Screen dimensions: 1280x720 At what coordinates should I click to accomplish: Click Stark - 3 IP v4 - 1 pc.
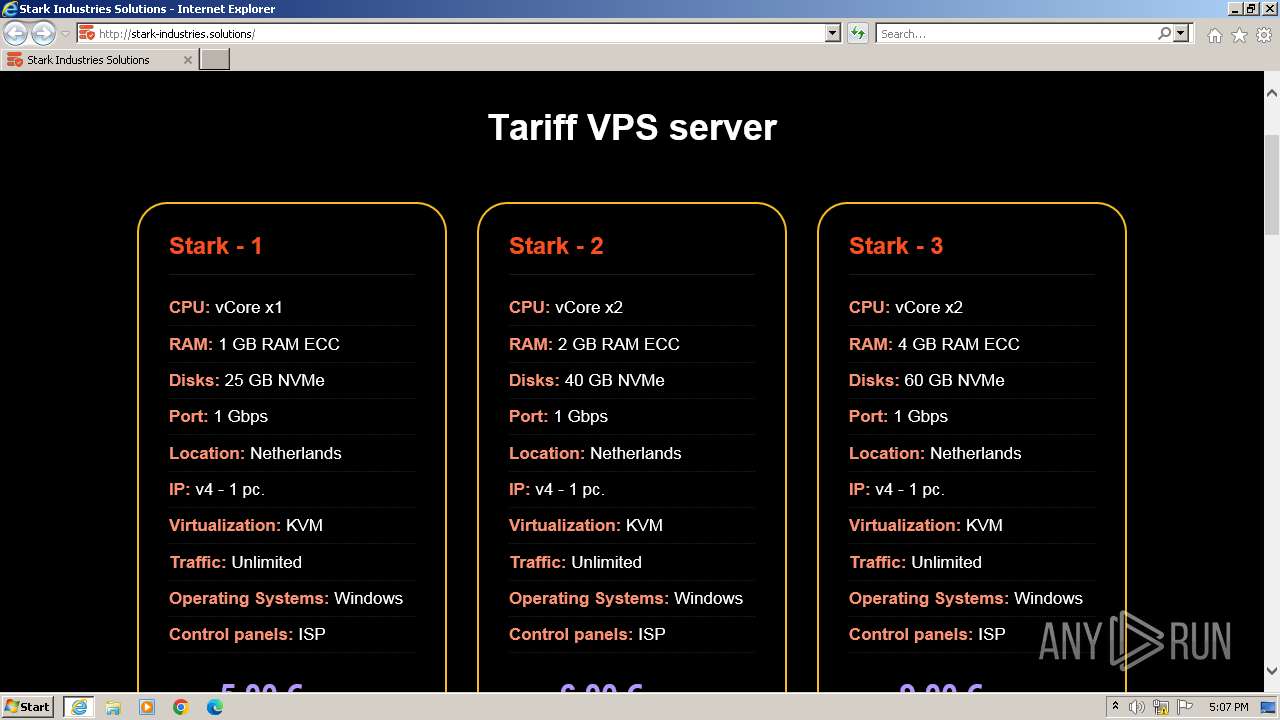pyautogui.click(x=897, y=489)
